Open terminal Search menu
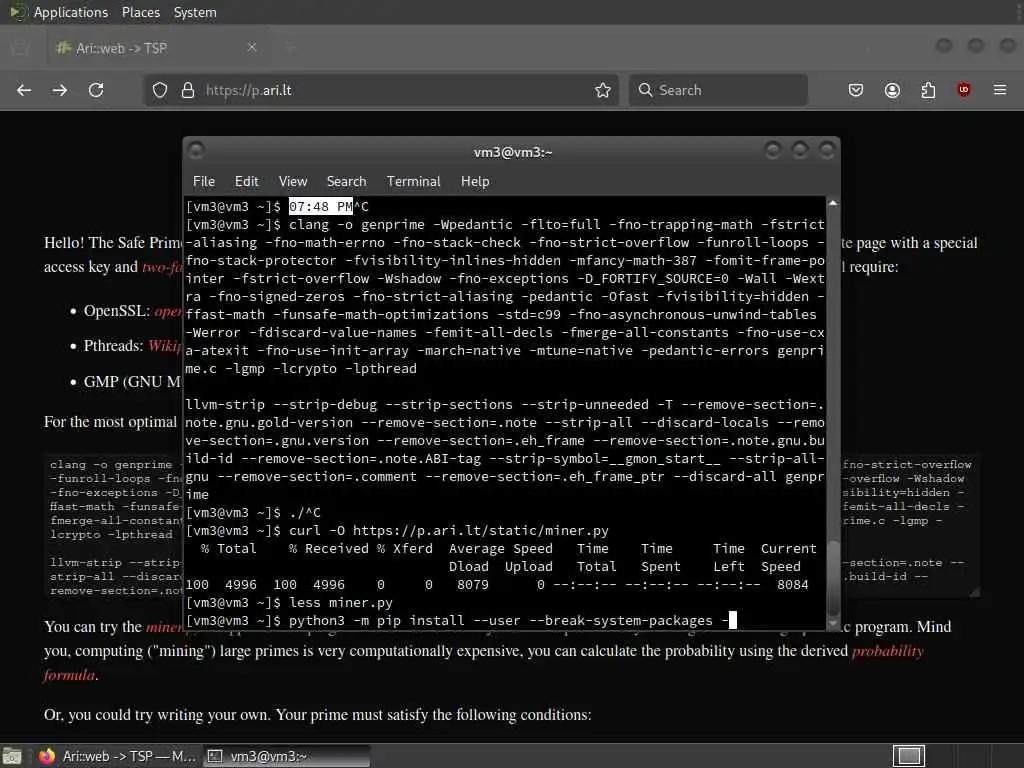Viewport: 1024px width, 768px height. (346, 182)
